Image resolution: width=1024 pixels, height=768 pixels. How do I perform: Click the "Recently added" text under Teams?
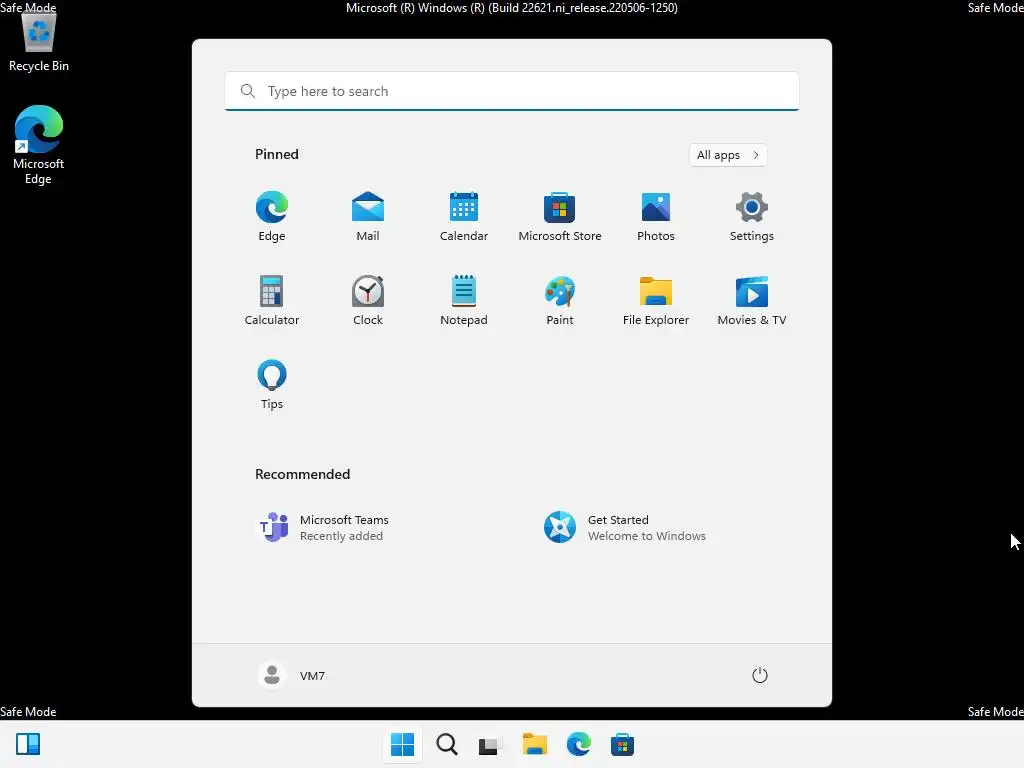pyautogui.click(x=341, y=536)
